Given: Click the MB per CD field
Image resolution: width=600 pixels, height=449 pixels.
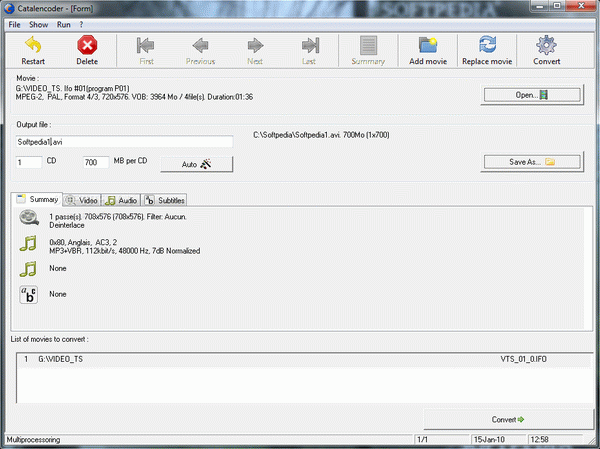Looking at the screenshot, I should (x=96, y=162).
